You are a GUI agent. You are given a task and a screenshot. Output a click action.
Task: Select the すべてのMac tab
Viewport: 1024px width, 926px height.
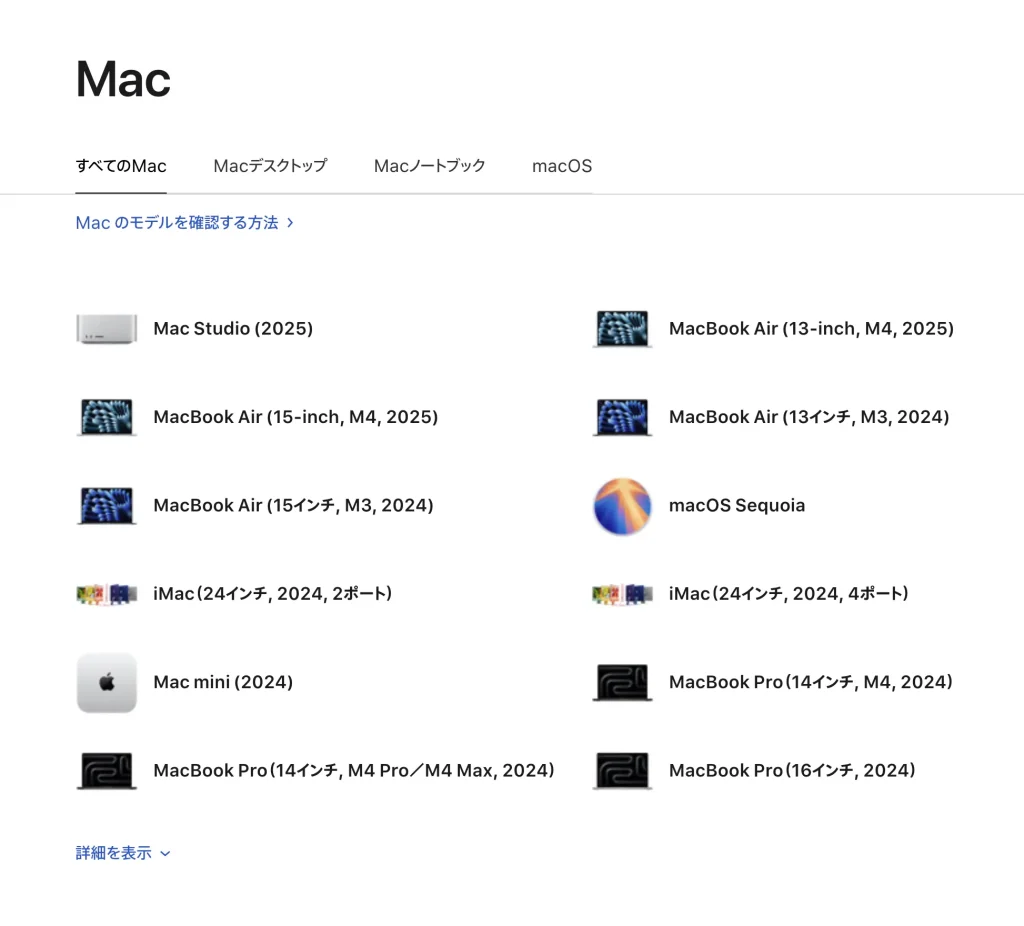[121, 166]
